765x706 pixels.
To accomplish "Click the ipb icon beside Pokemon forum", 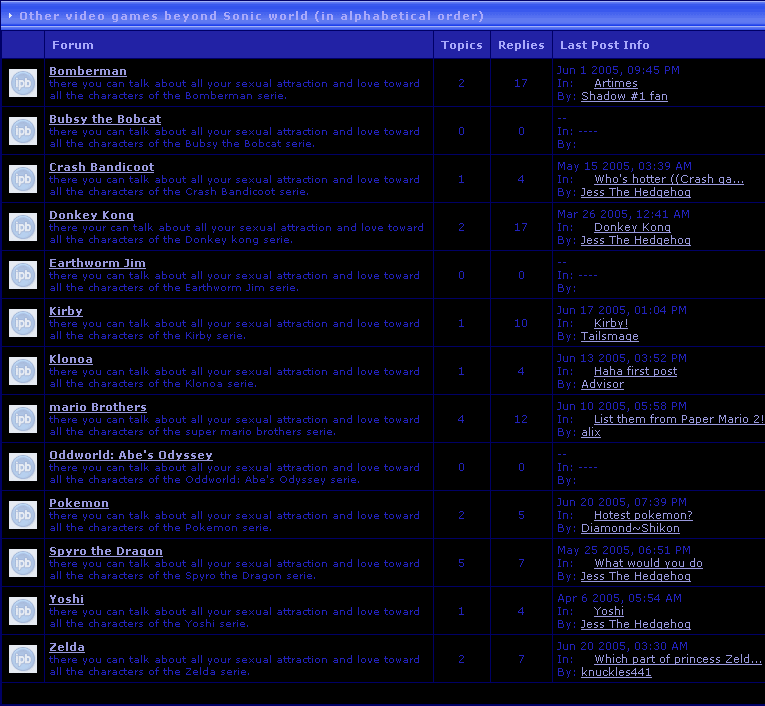I will tap(23, 515).
